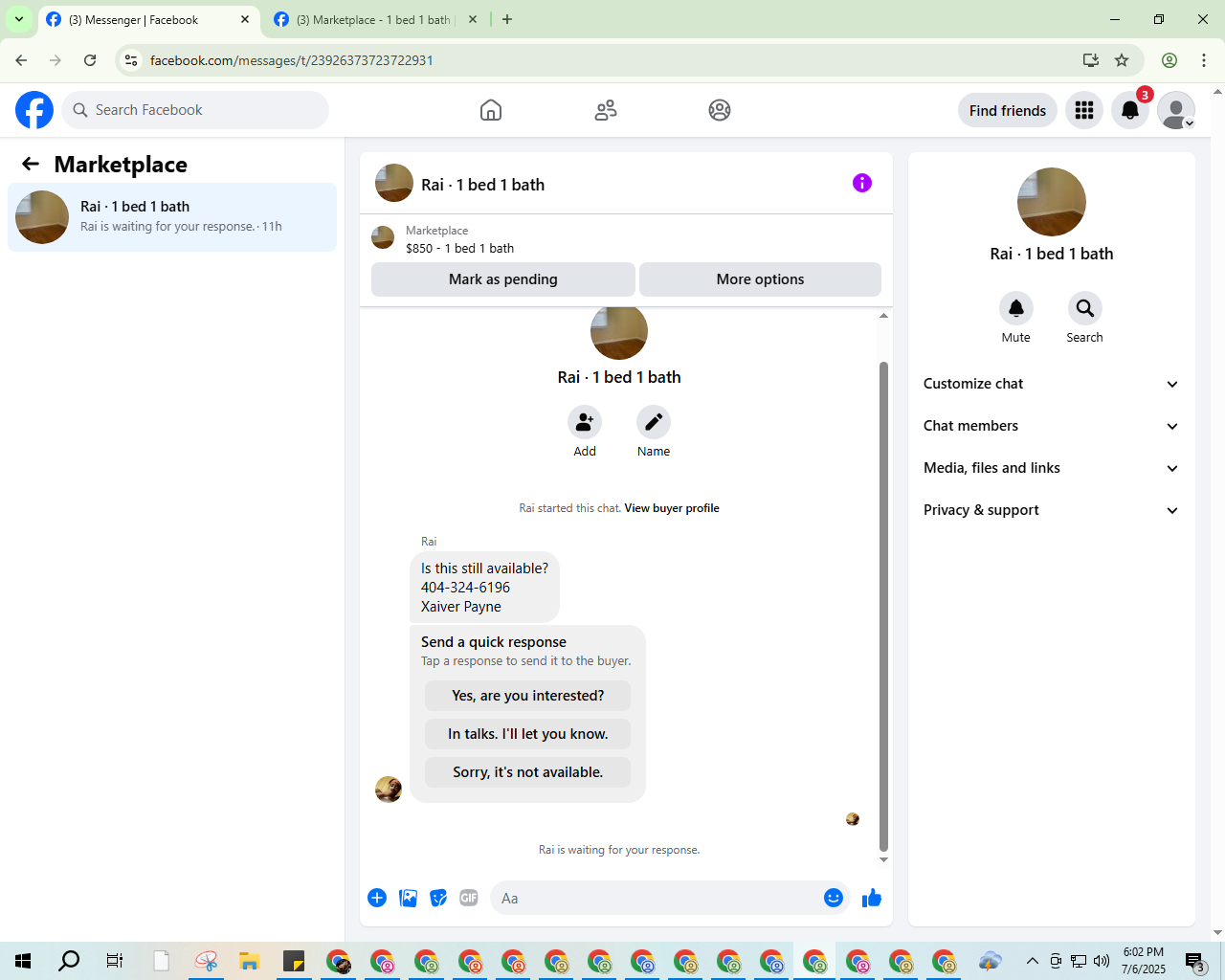
Task: Bookmark this page with the star icon
Action: point(1122,60)
